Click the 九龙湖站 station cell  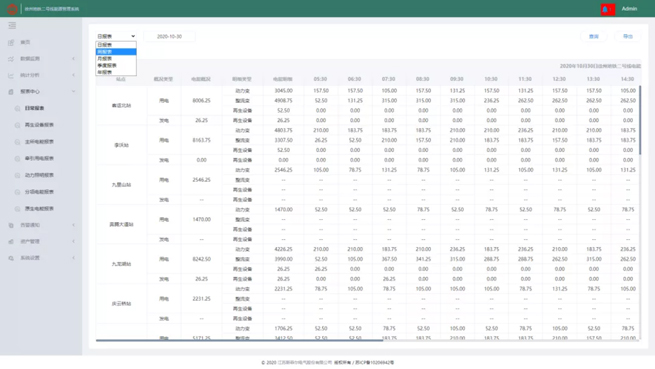coord(121,264)
